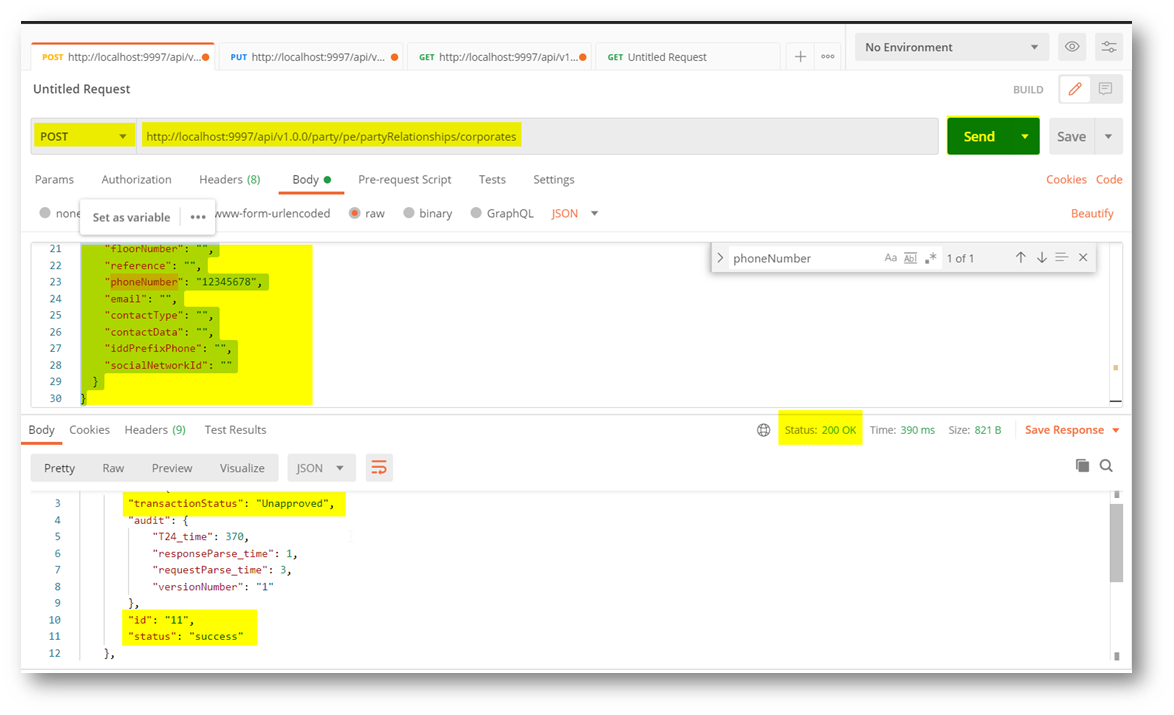
Task: Select the GraphQL body radio button
Action: point(476,214)
